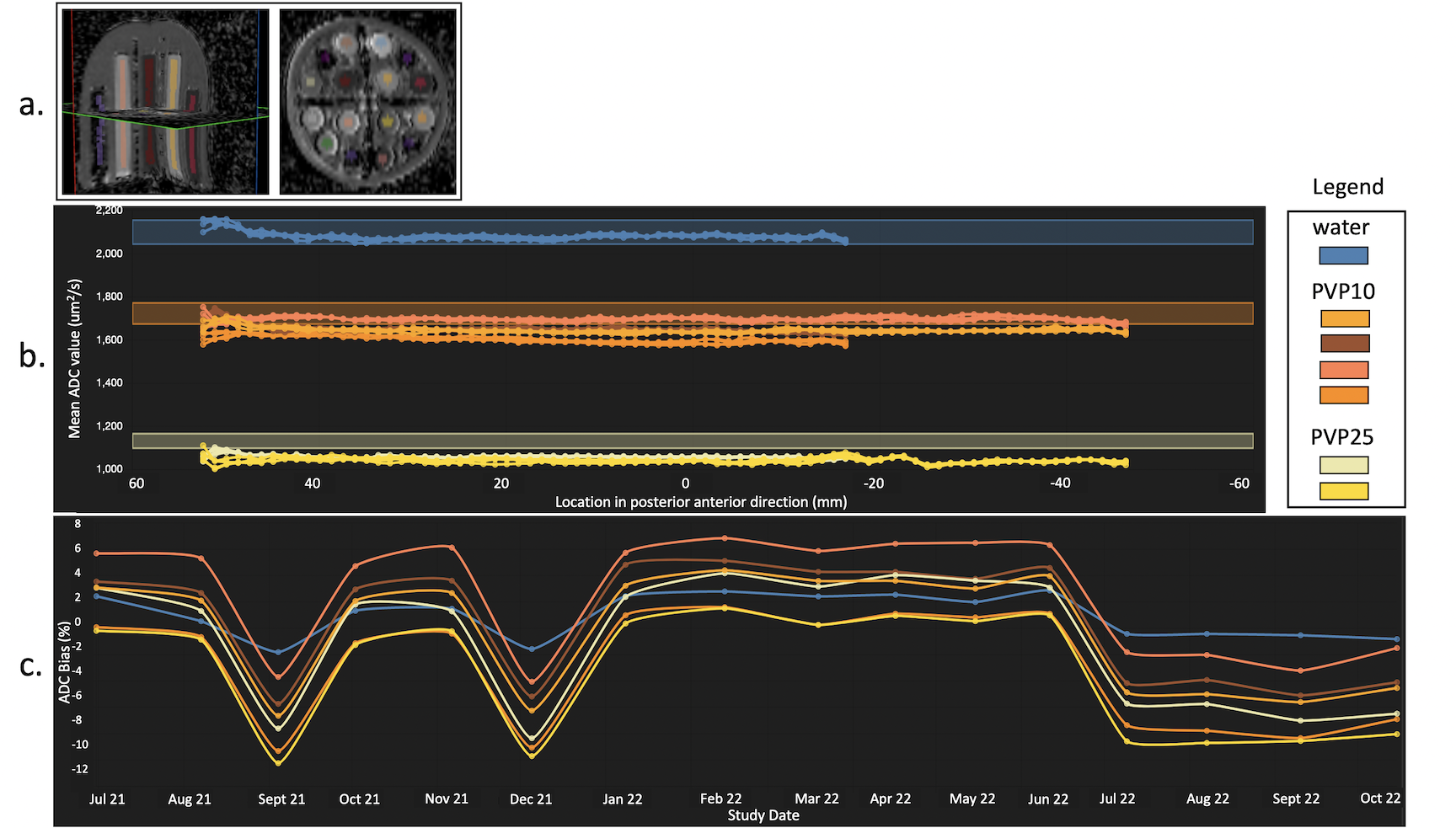Click the bright yellow PVP25 swatch
This screenshot has width=1456, height=828.
click(1344, 491)
